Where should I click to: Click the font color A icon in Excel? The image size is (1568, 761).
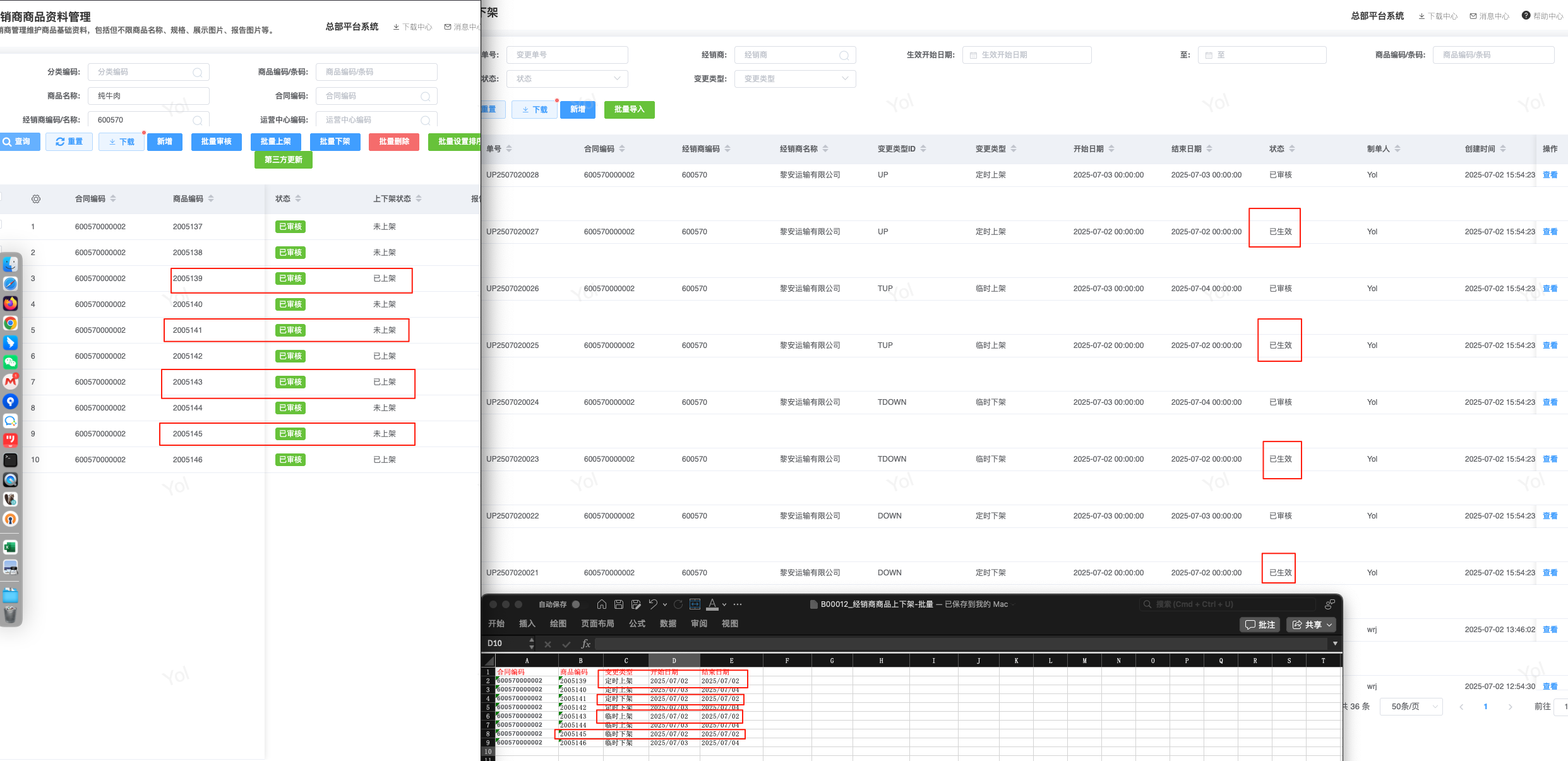coord(712,604)
